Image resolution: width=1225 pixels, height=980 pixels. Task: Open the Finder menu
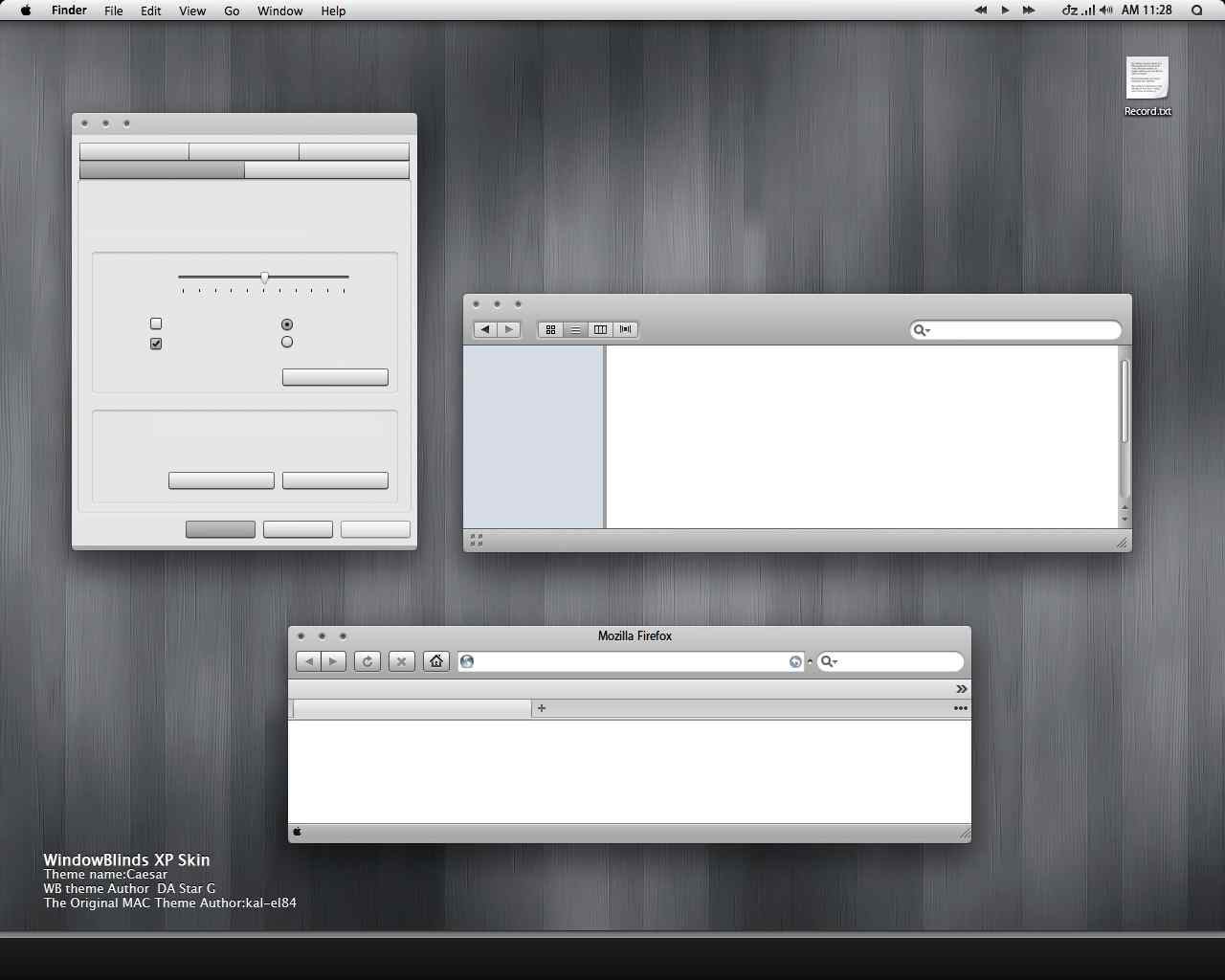(69, 11)
